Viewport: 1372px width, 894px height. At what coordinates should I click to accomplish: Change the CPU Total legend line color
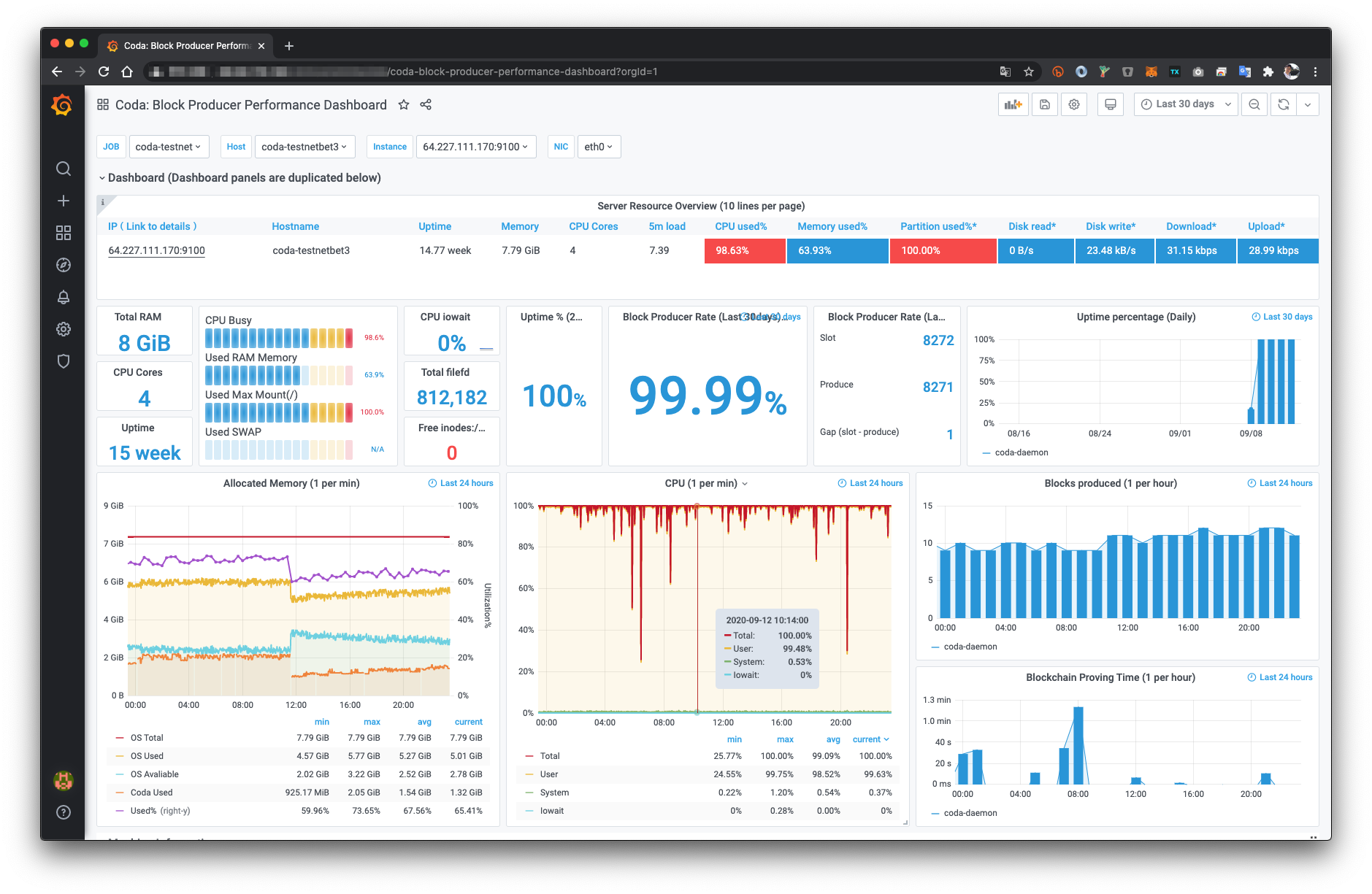pyautogui.click(x=529, y=756)
